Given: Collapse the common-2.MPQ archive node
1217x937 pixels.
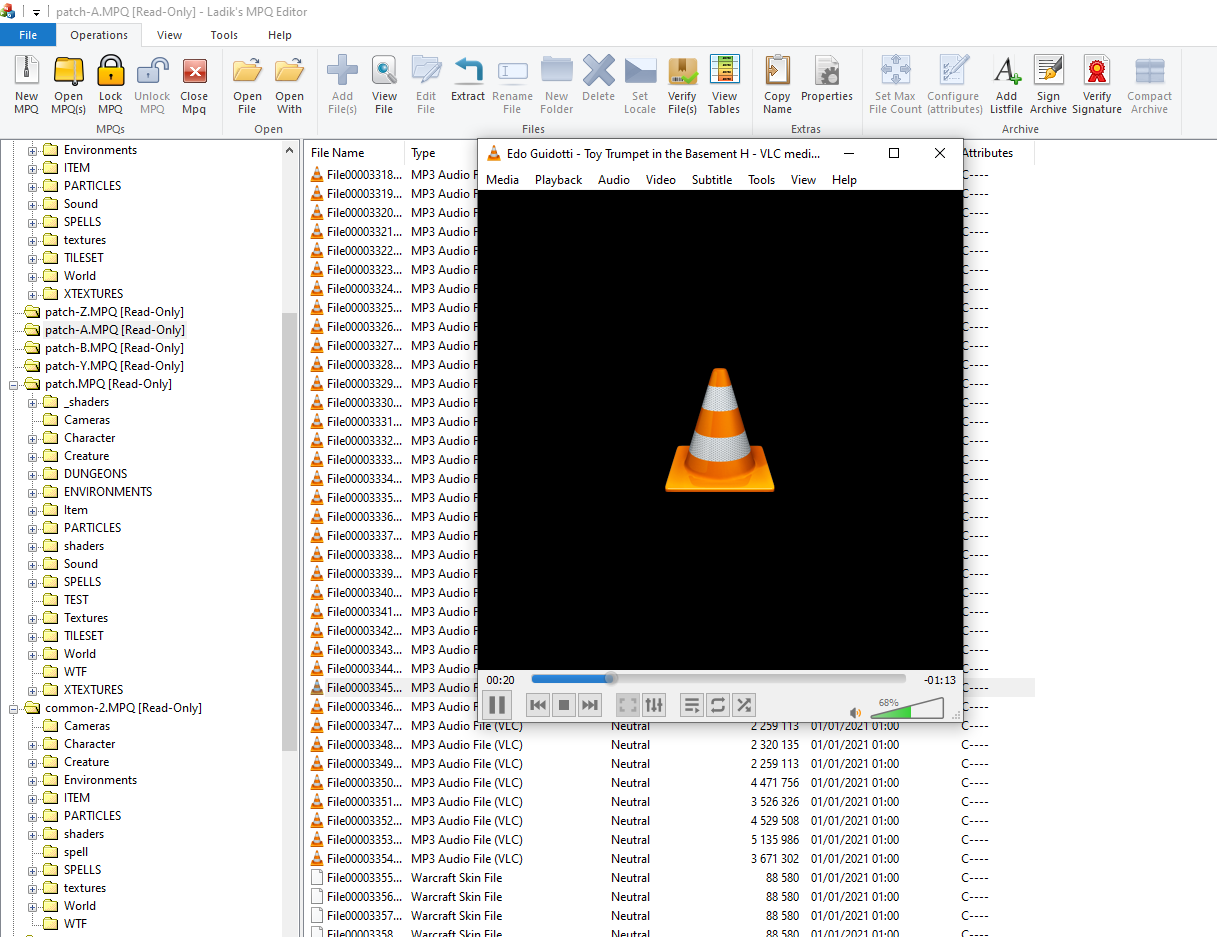Looking at the screenshot, I should point(15,708).
